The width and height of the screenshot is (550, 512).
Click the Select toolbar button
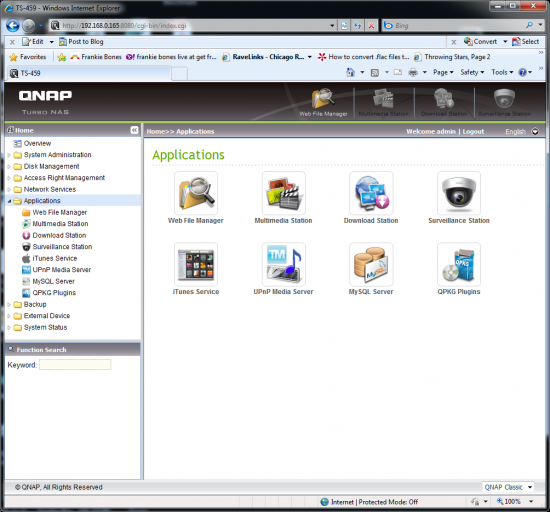tap(525, 42)
